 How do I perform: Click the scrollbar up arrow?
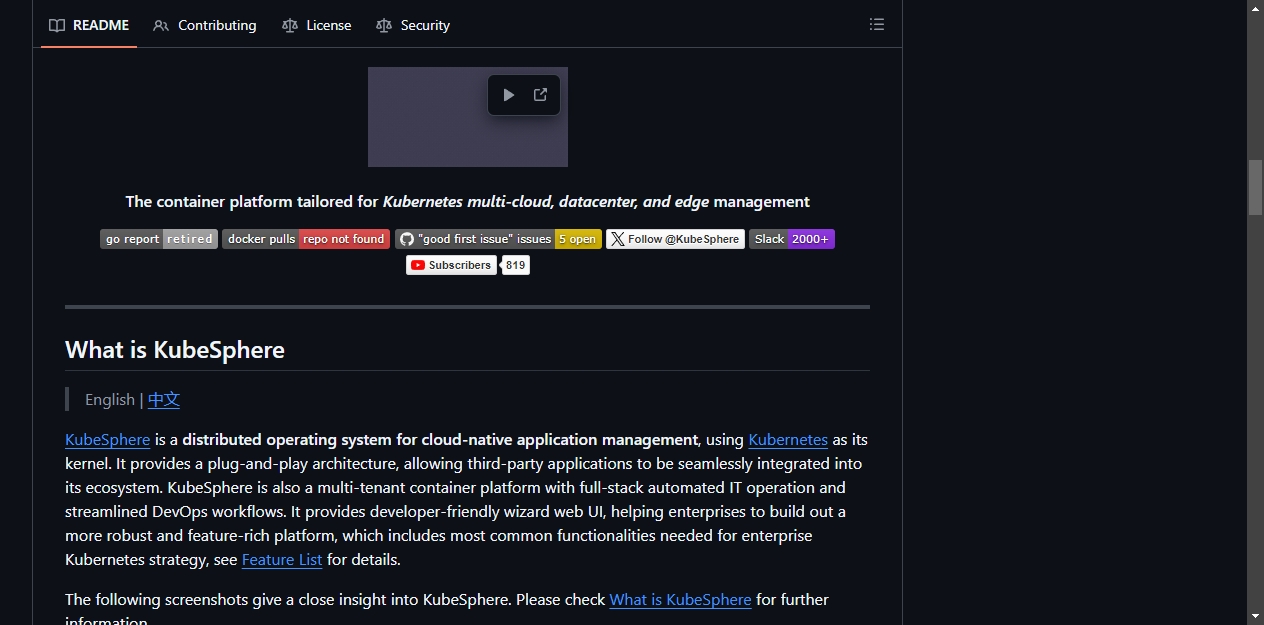pyautogui.click(x=1255, y=8)
